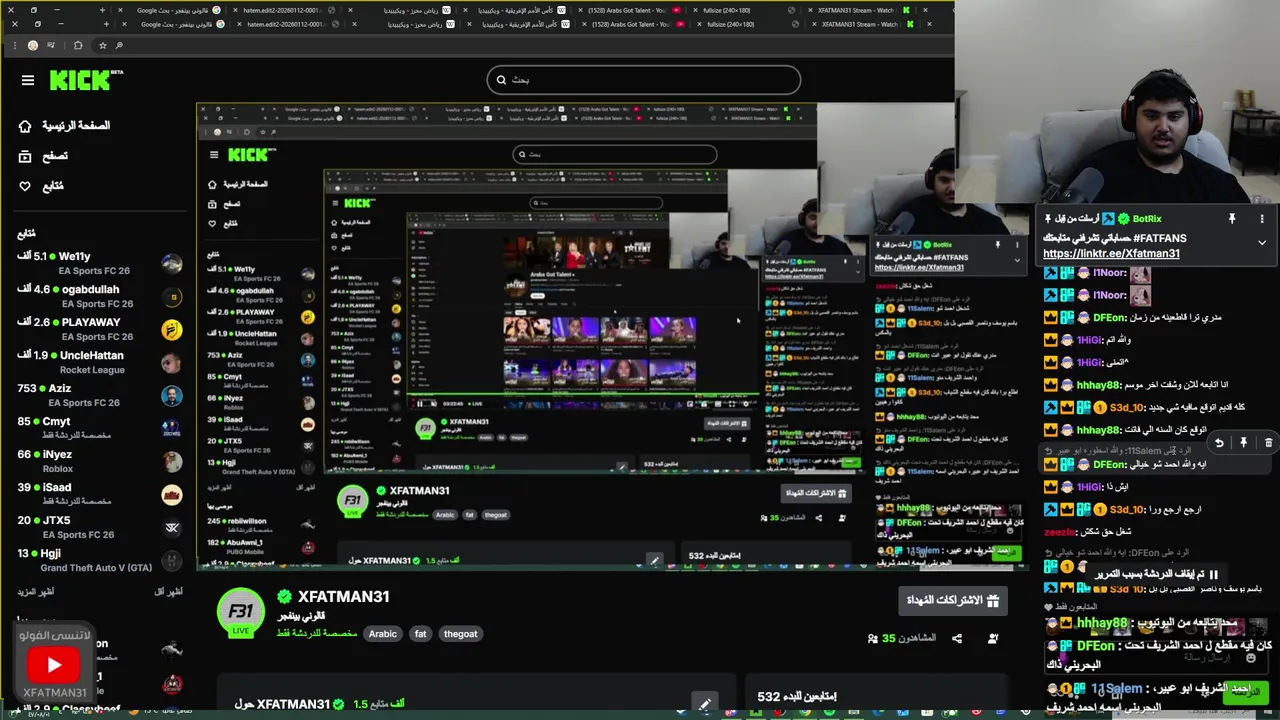The width and height of the screenshot is (1280, 720).
Task: Select the thegoat tag
Action: pos(461,634)
